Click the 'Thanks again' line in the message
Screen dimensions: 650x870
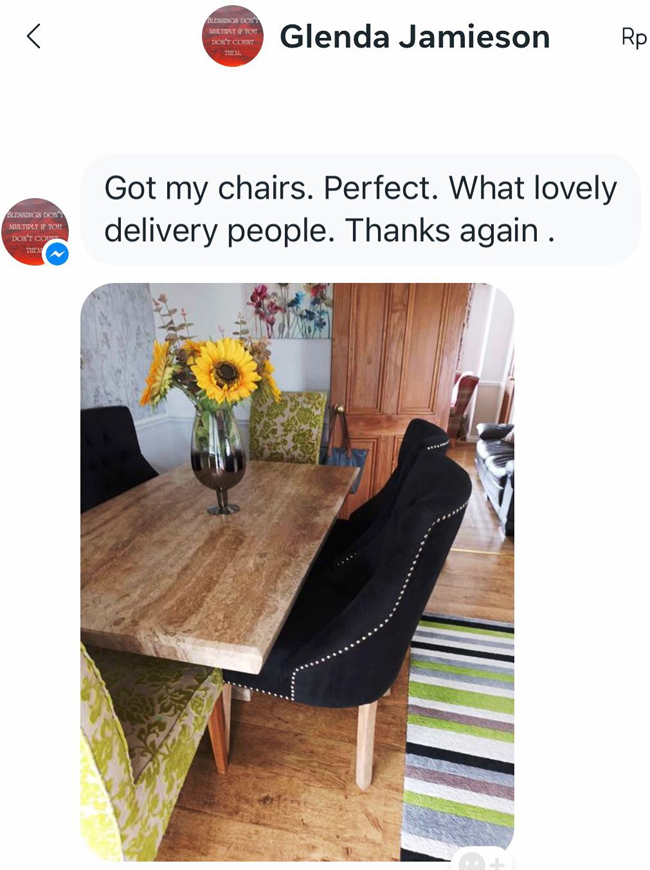tap(441, 230)
